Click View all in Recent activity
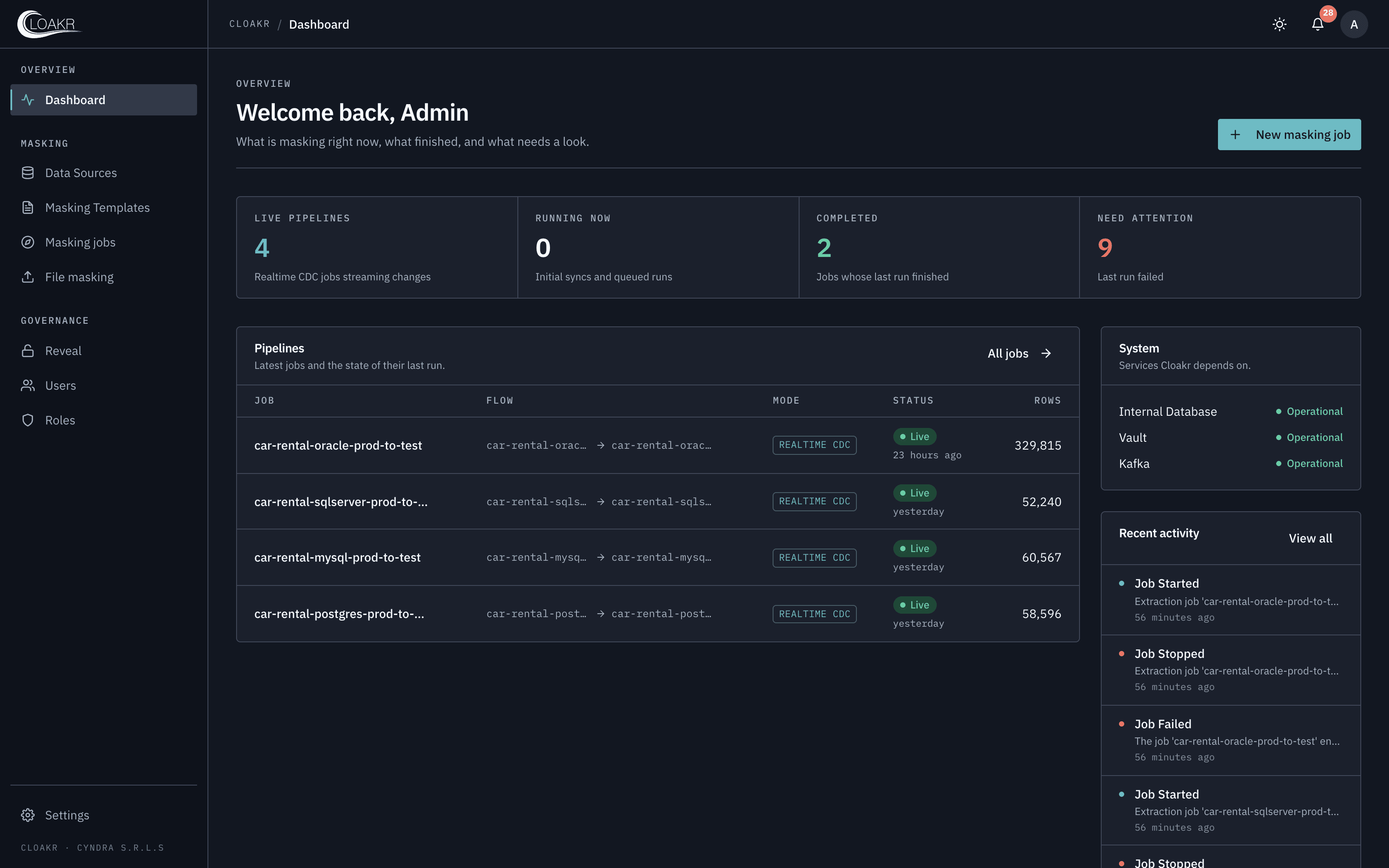 [1310, 538]
